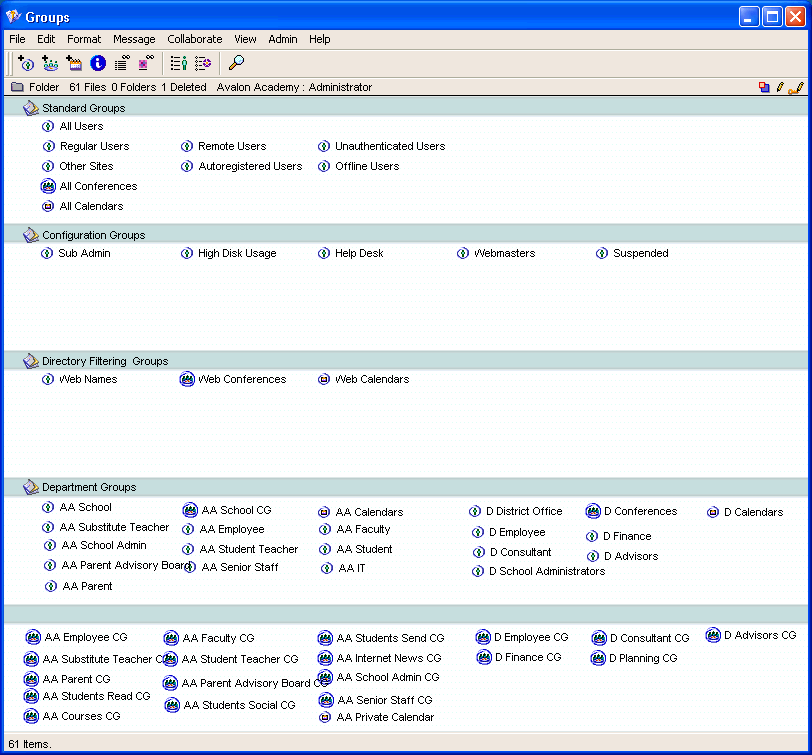Viewport: 812px width, 755px height.
Task: Select the D School Administrators group
Action: [546, 572]
